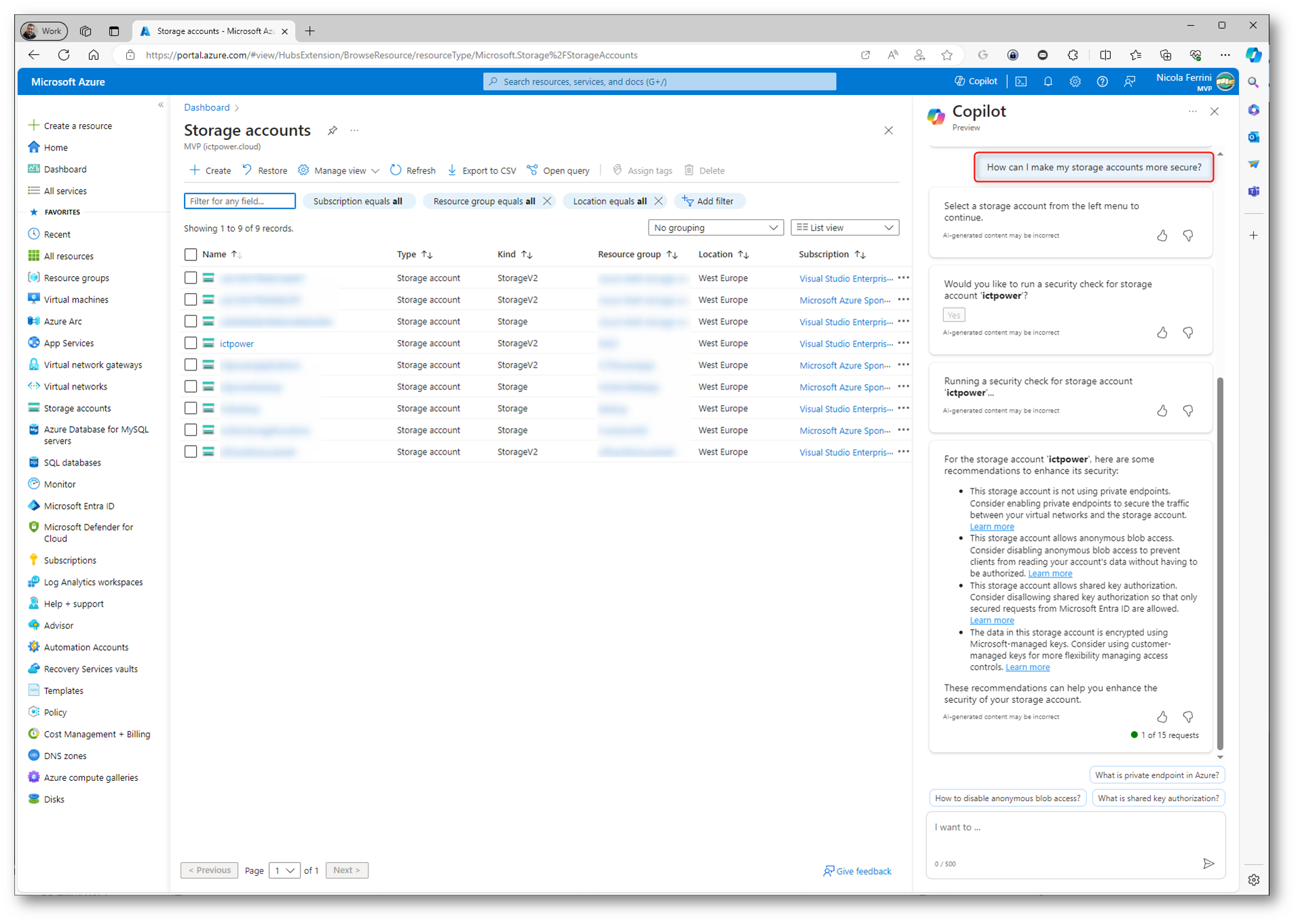
Task: Click 'What is private endpoint in Azure?' suggestion
Action: pos(1157,775)
